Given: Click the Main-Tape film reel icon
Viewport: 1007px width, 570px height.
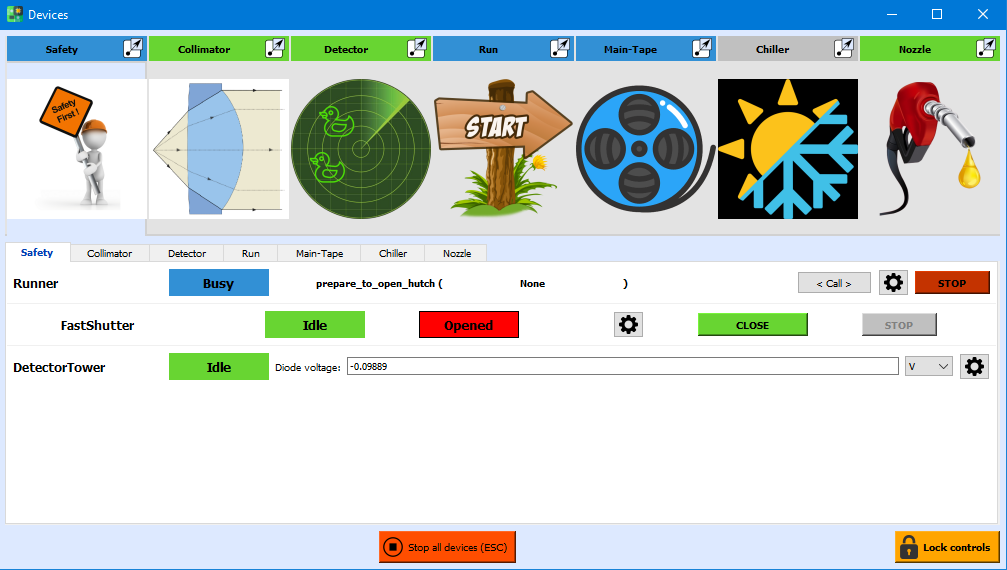Looking at the screenshot, I should pos(645,149).
